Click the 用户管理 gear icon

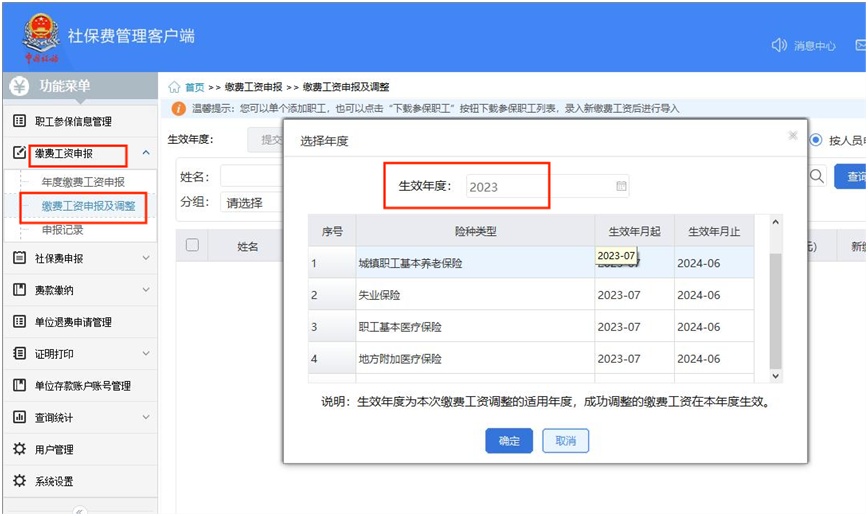(x=19, y=448)
